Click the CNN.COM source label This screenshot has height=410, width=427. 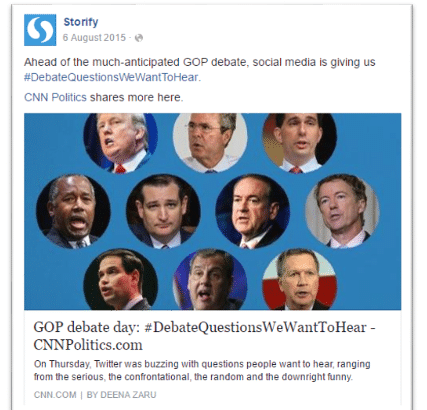coord(55,395)
